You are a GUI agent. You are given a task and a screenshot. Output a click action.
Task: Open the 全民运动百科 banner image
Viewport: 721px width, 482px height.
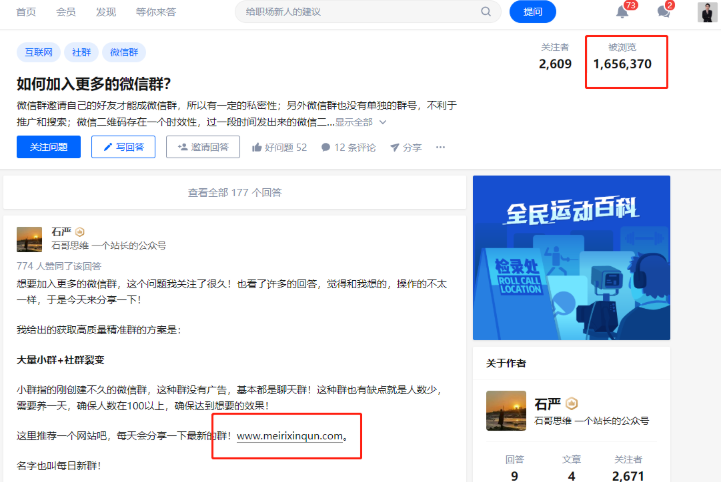click(x=571, y=258)
